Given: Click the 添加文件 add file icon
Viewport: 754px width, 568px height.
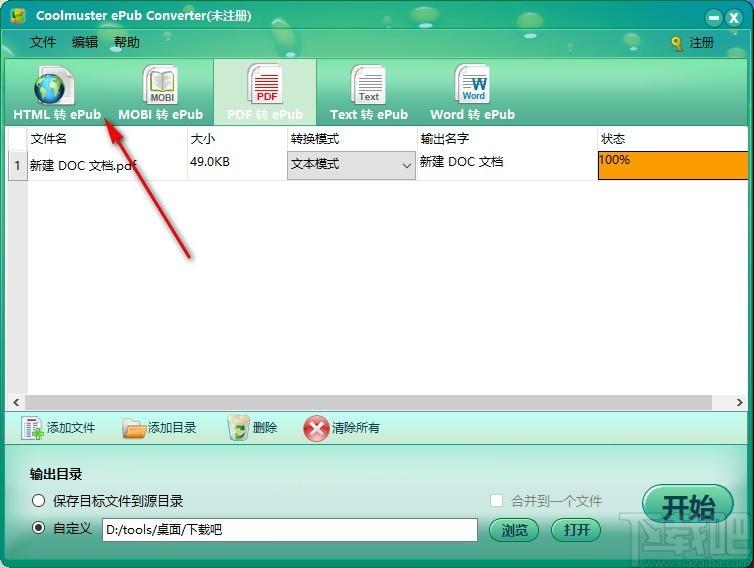Looking at the screenshot, I should (32, 428).
